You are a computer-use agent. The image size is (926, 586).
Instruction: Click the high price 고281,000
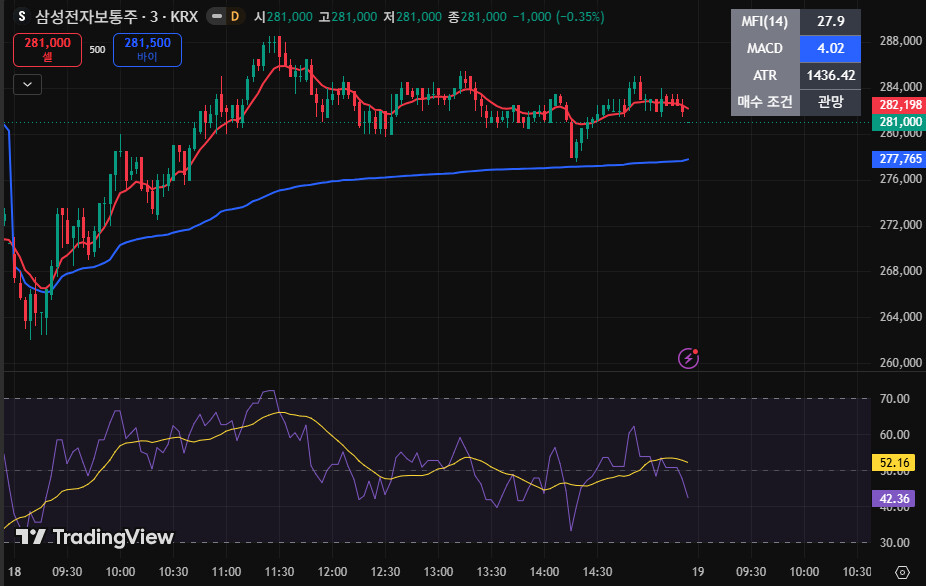(347, 17)
